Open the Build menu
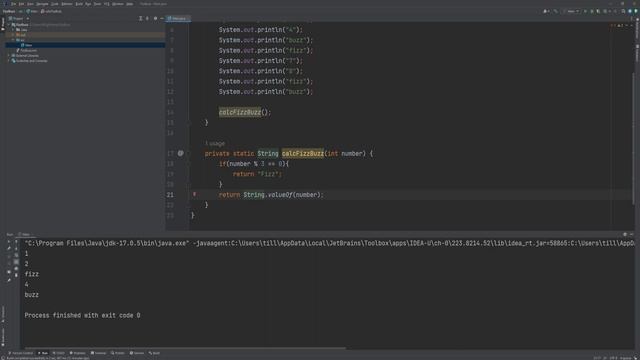This screenshot has width=640, height=360. [x=79, y=4]
